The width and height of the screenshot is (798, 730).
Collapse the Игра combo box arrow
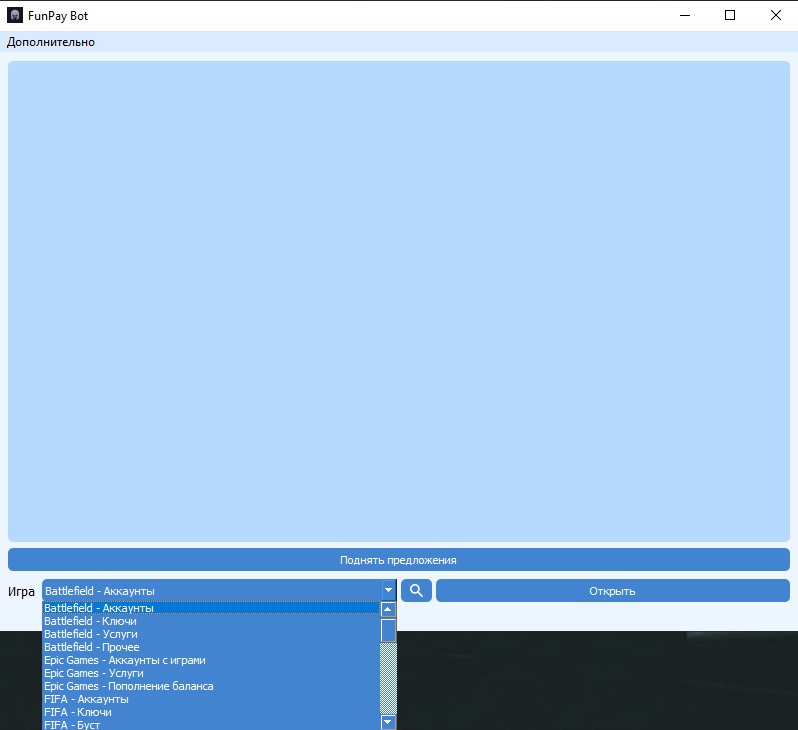(388, 591)
